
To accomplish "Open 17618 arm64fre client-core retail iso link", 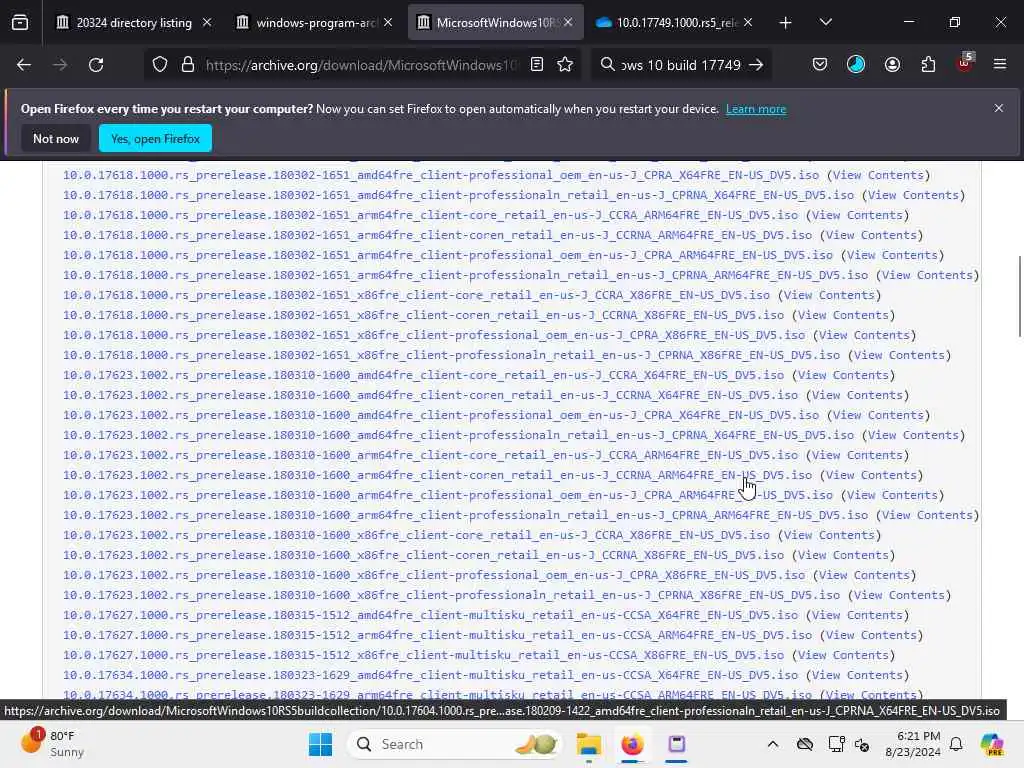I will [x=430, y=216].
